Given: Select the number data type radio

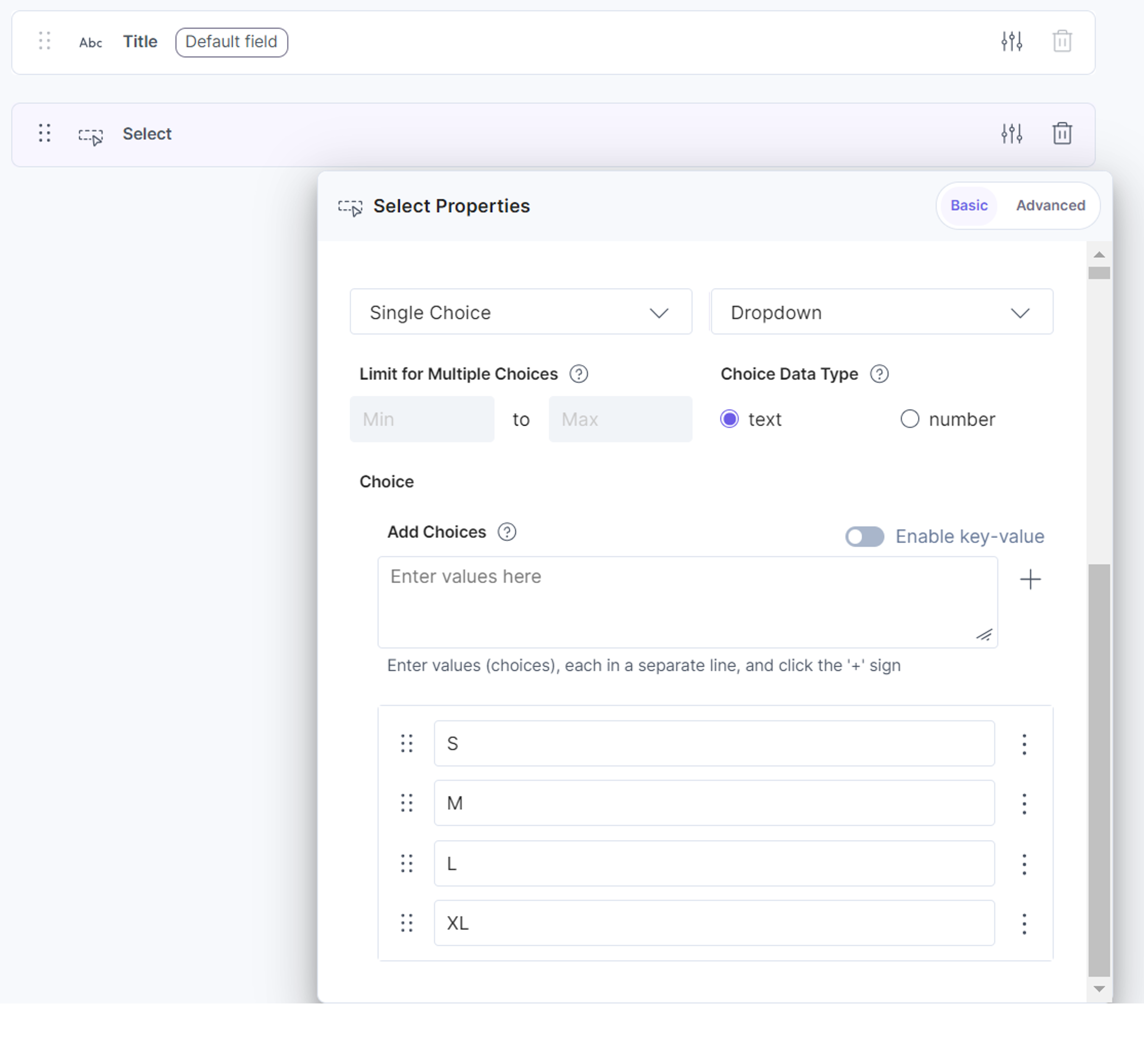Looking at the screenshot, I should [x=909, y=419].
